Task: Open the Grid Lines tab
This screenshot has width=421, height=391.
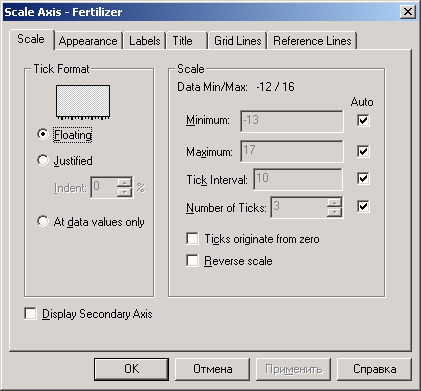Action: tap(238, 41)
